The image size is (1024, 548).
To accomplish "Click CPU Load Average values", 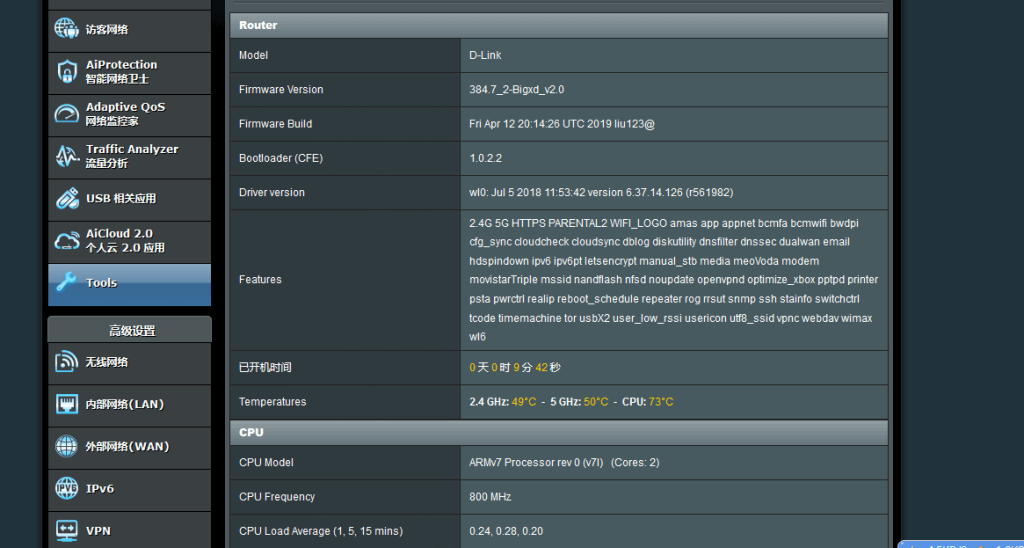I will pyautogui.click(x=505, y=531).
